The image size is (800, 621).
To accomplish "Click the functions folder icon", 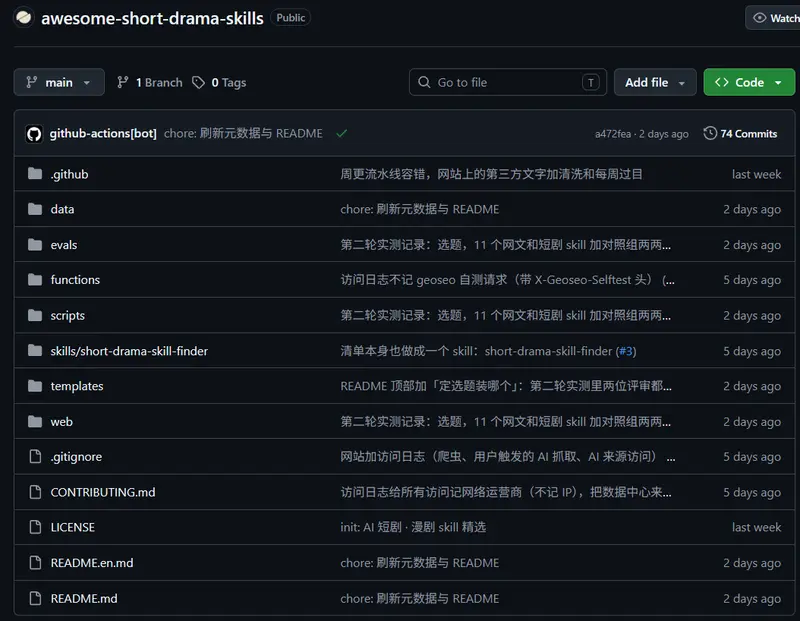I will 35,280.
